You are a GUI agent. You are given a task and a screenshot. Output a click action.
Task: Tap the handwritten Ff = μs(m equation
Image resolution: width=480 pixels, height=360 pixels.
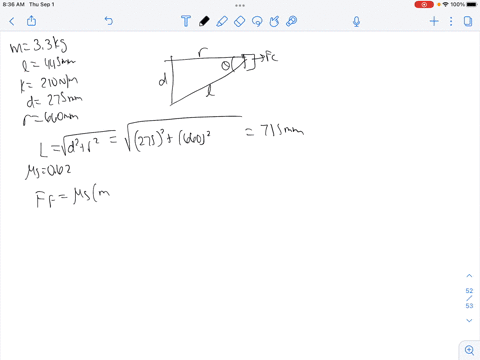tap(73, 197)
